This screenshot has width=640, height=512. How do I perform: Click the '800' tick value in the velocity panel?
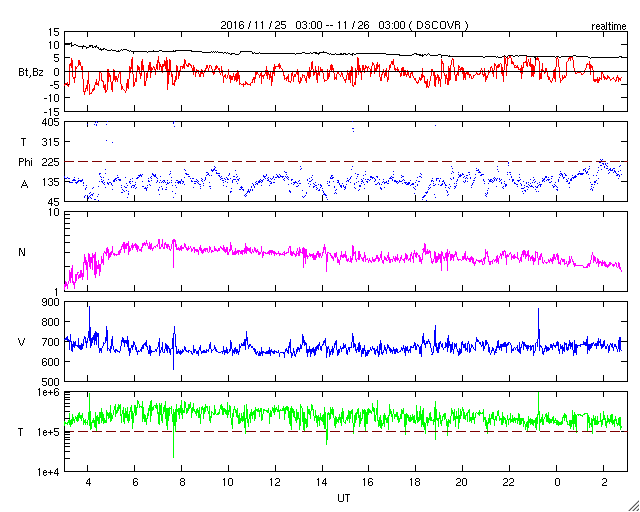(x=52, y=322)
